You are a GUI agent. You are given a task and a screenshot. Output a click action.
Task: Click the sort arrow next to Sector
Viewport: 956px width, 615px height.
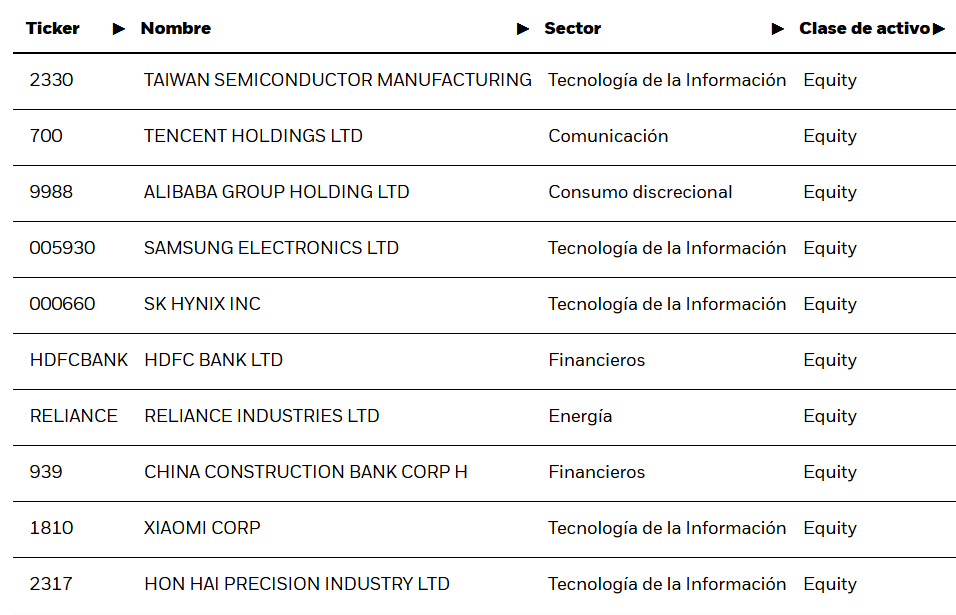coord(778,29)
